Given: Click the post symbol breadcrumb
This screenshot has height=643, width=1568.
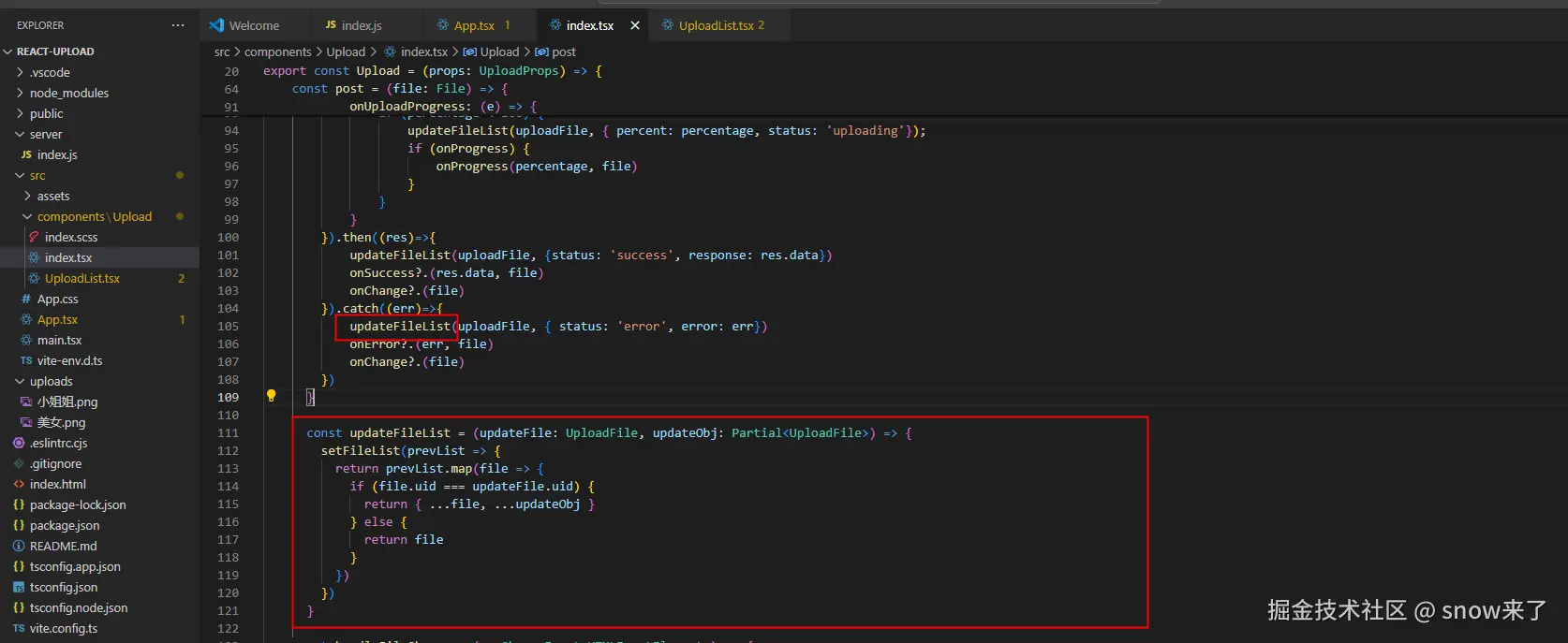Looking at the screenshot, I should tap(555, 51).
